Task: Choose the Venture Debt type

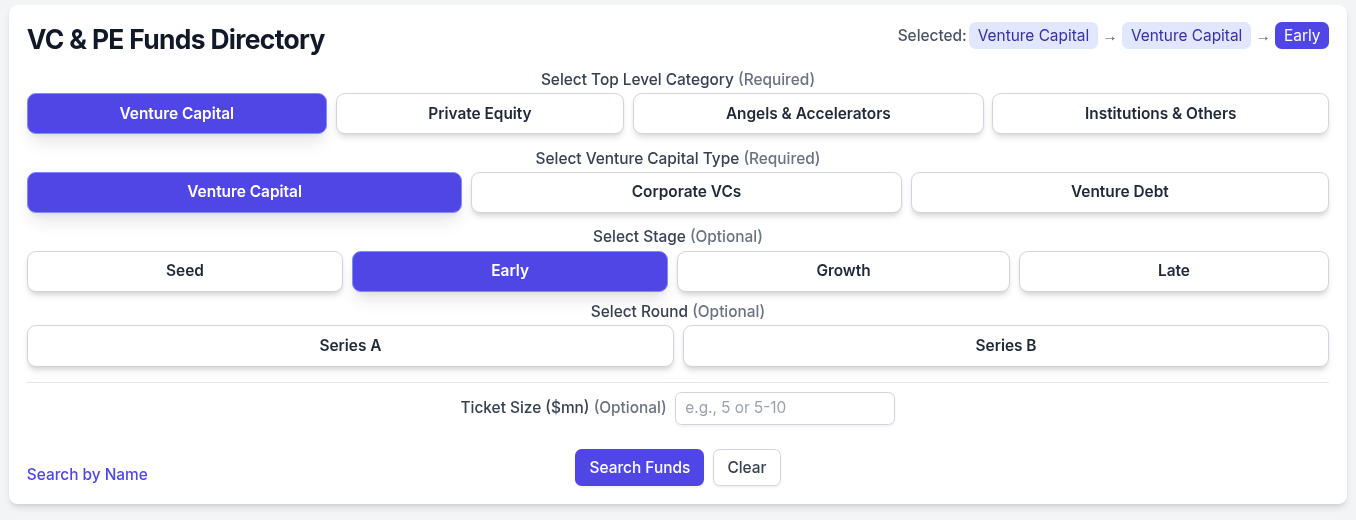Action: click(1119, 192)
